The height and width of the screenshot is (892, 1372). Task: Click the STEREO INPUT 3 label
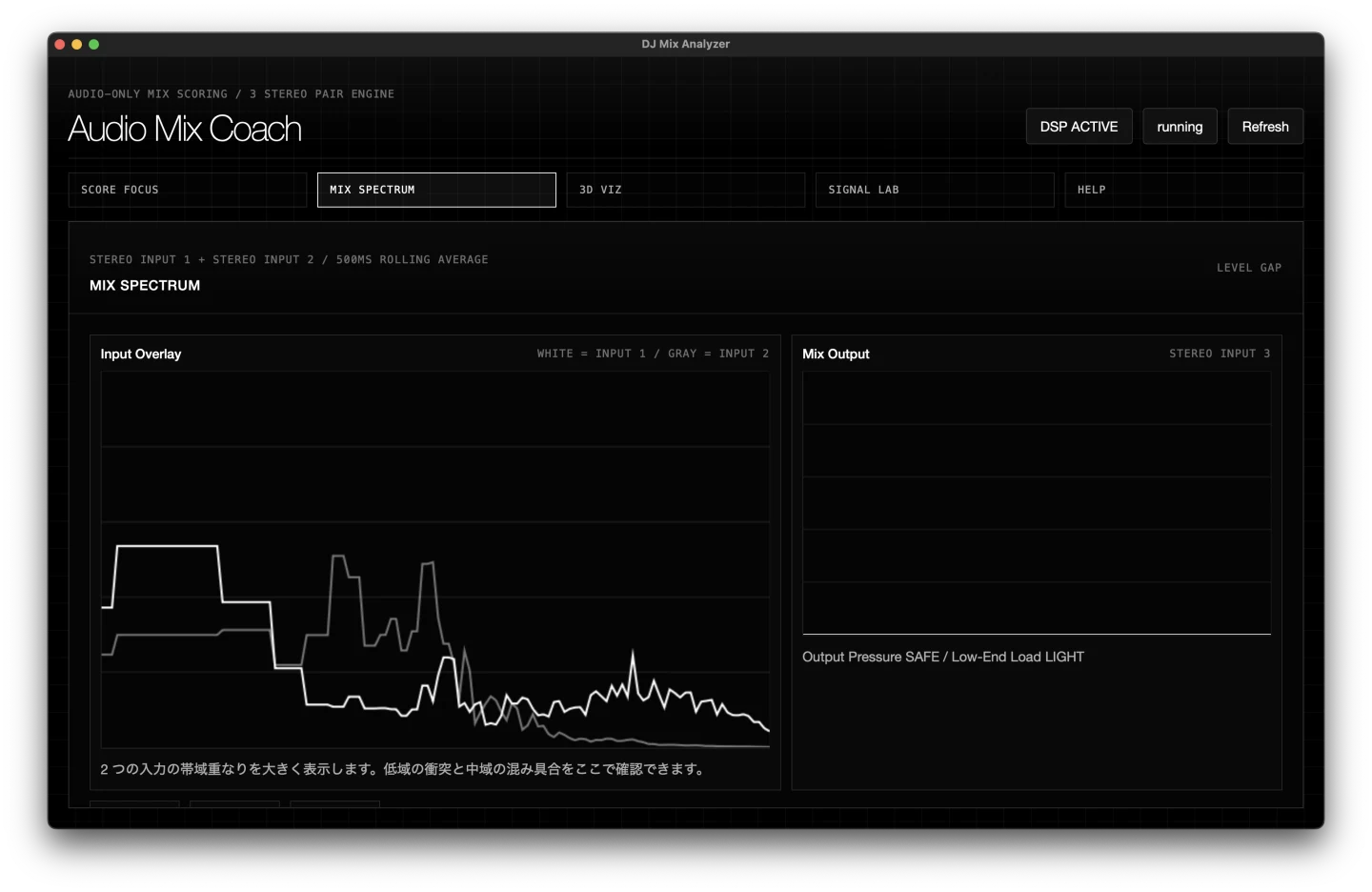[x=1219, y=354]
